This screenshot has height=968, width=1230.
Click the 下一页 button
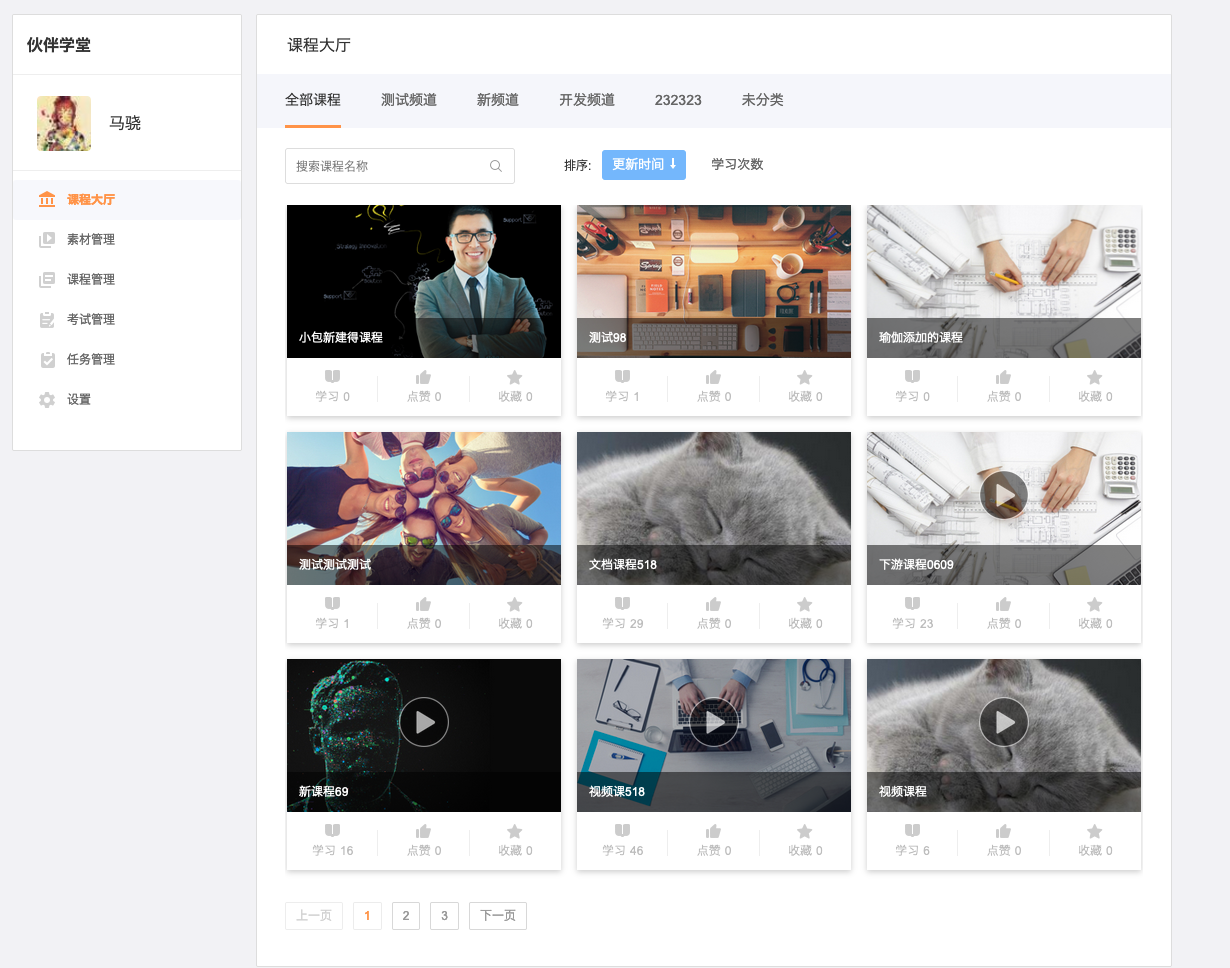498,916
